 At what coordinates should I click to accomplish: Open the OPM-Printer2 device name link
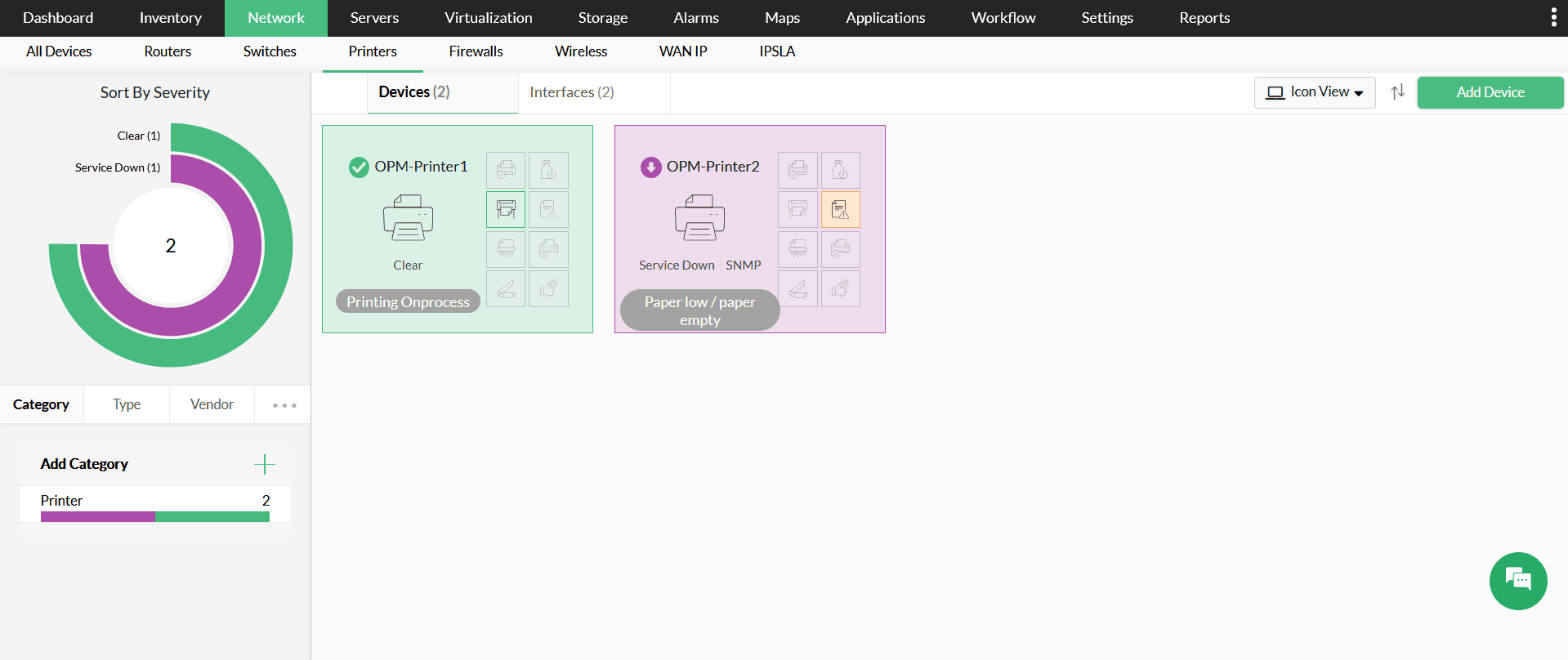(x=713, y=167)
